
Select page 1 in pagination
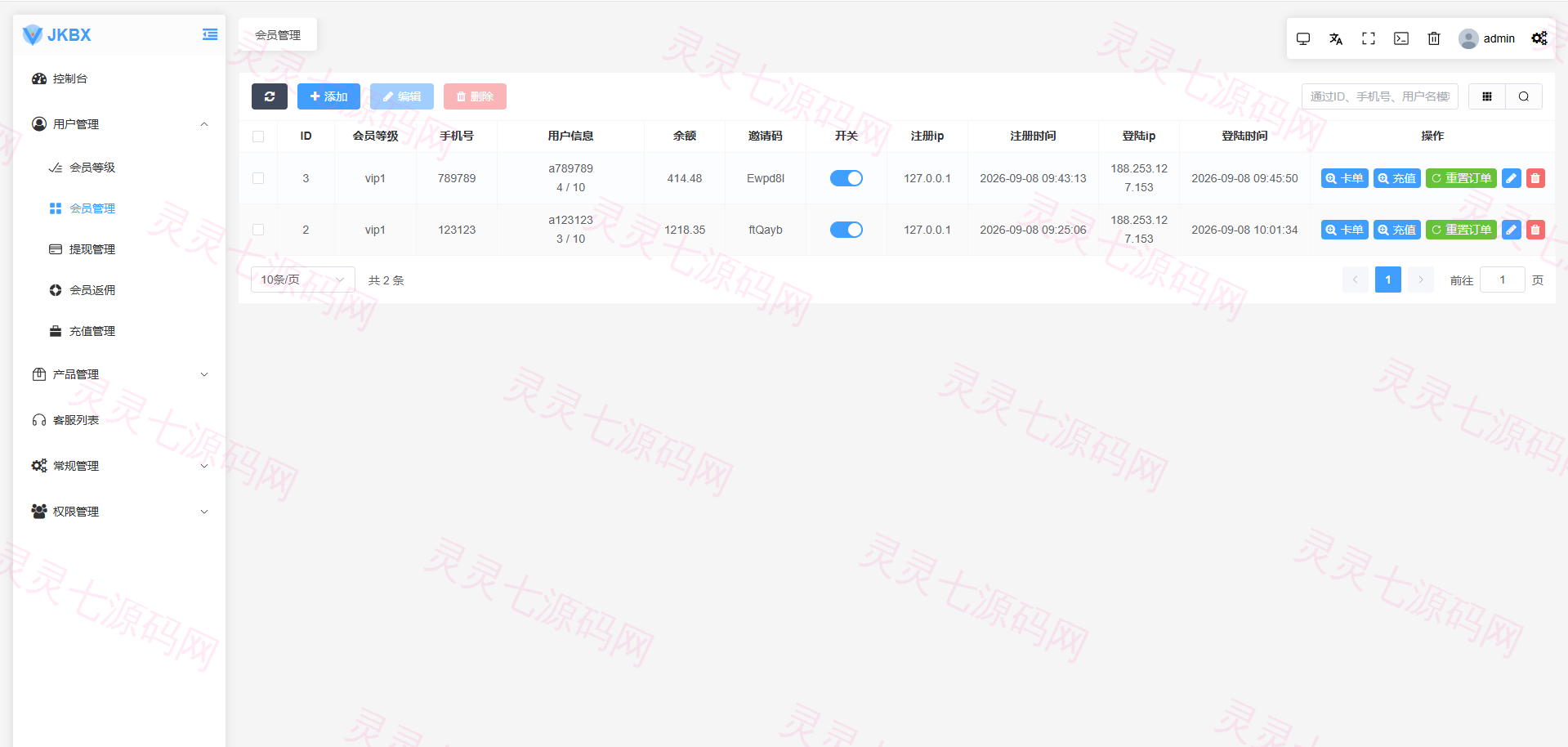(1388, 280)
